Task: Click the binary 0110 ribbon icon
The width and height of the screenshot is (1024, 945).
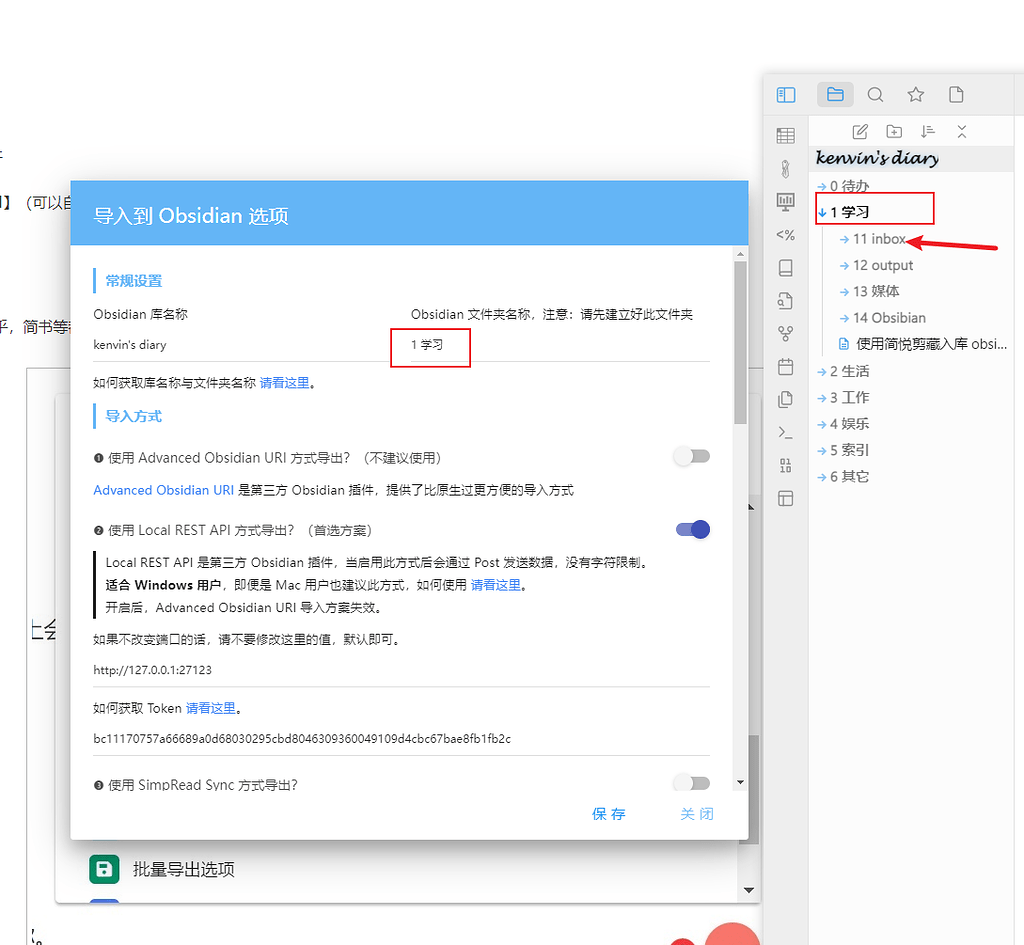Action: coord(786,466)
